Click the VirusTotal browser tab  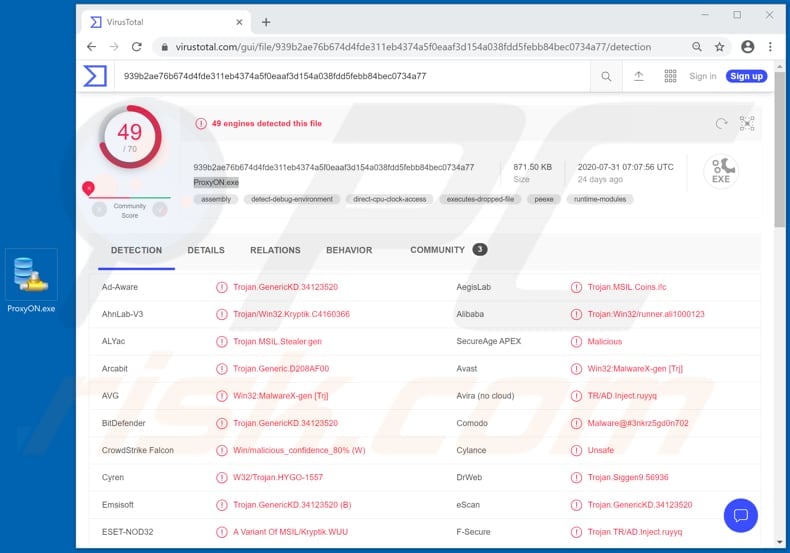(166, 22)
